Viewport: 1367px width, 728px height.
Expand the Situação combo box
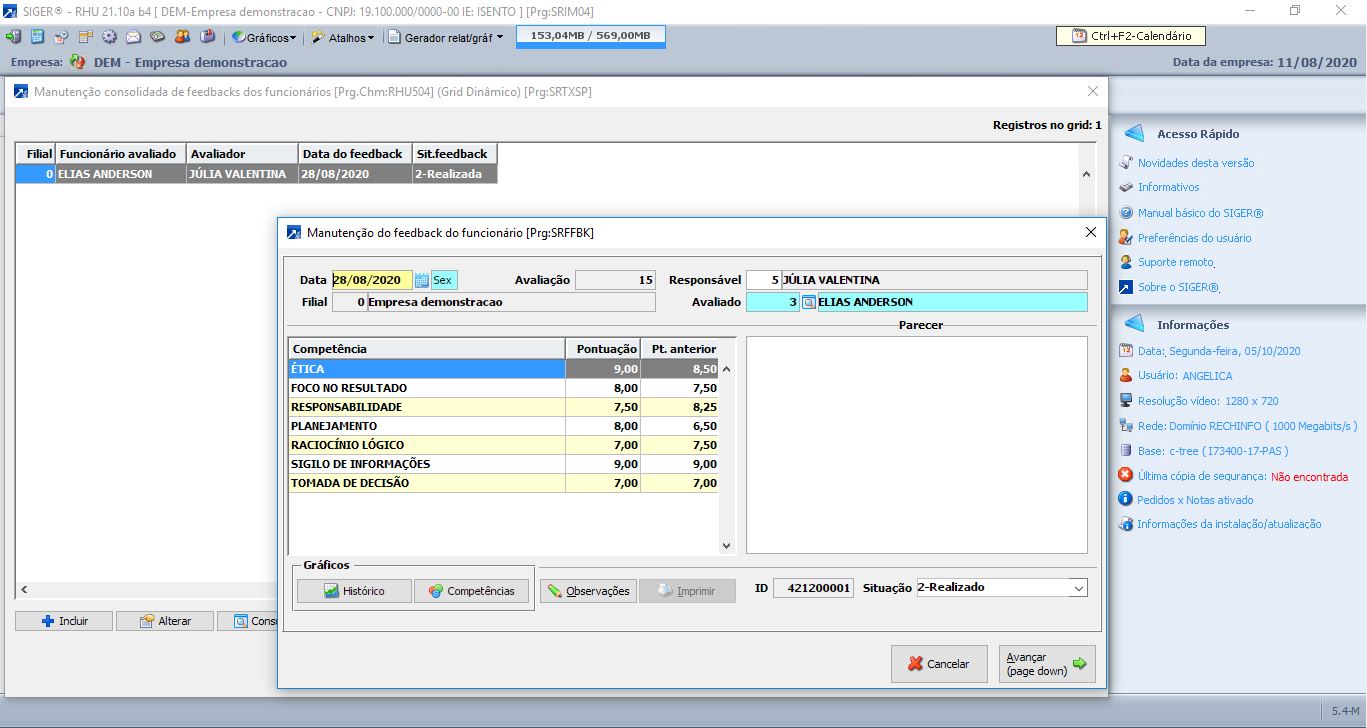[1078, 588]
